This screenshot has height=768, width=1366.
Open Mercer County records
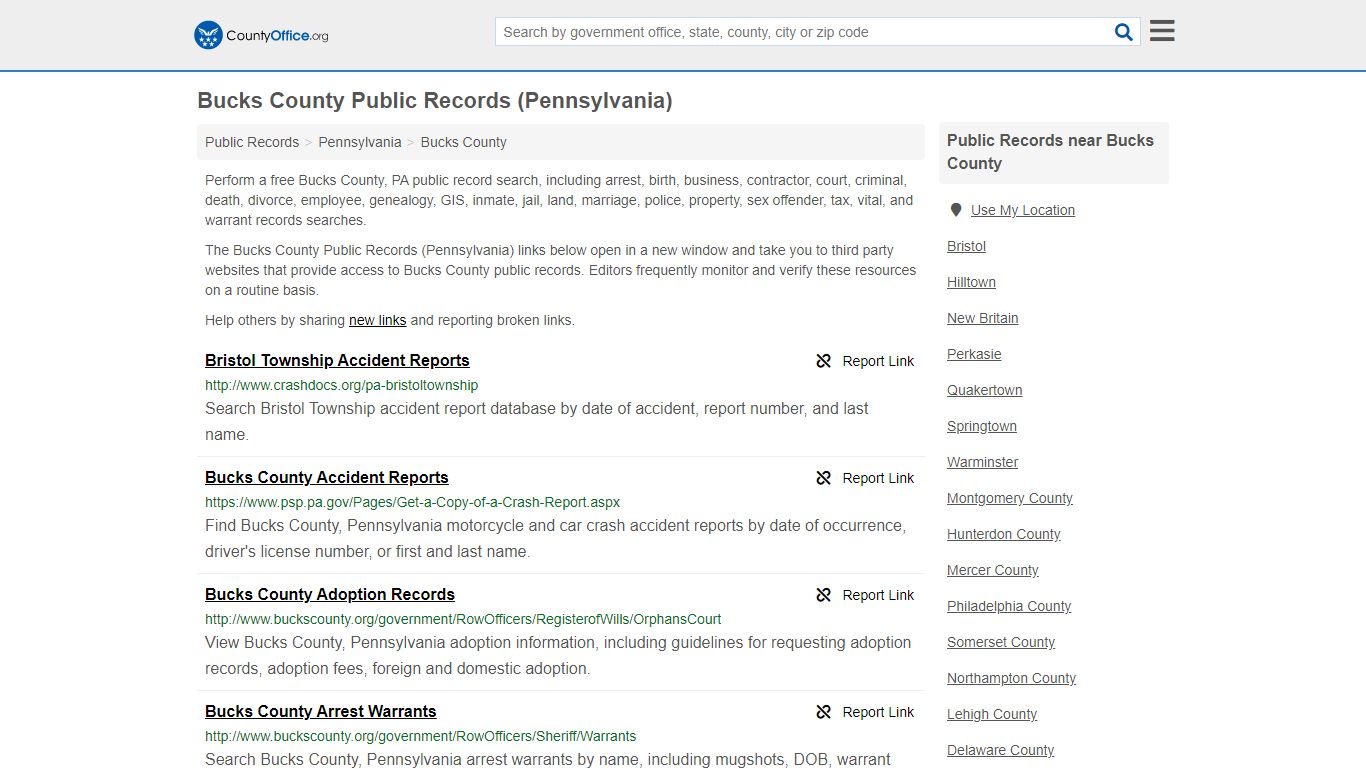pos(992,570)
